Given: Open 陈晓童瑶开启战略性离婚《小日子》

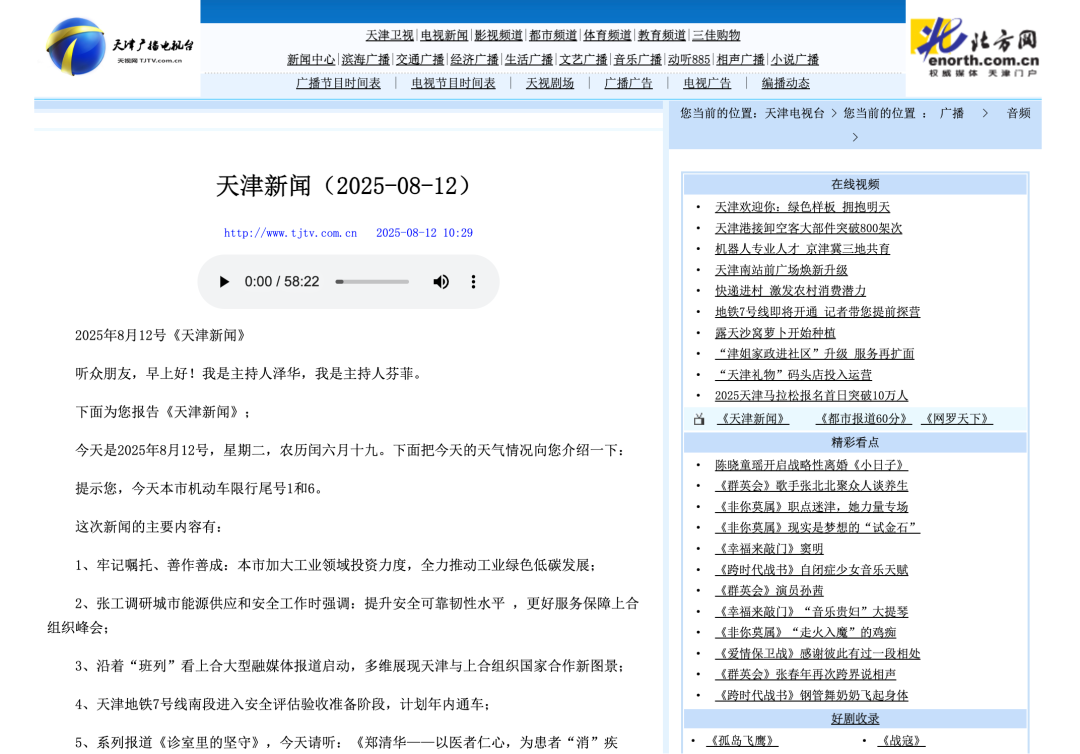Looking at the screenshot, I should tap(811, 465).
